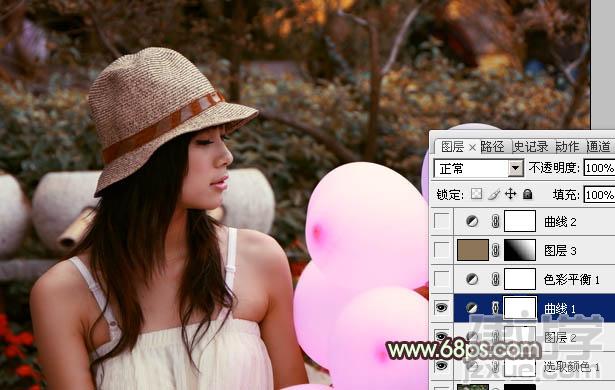Click the 填充 fill value field
The height and width of the screenshot is (390, 615).
pos(599,195)
